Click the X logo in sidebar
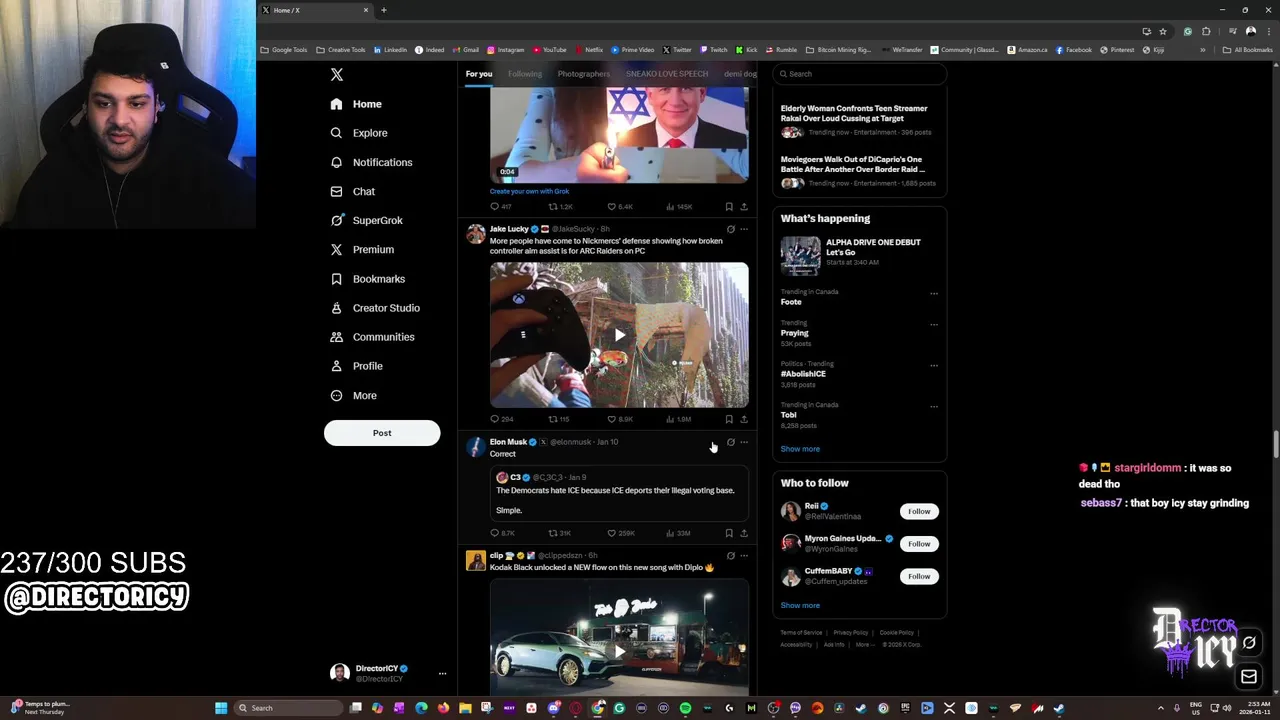Screen dimensions: 1280x720 coord(337,75)
